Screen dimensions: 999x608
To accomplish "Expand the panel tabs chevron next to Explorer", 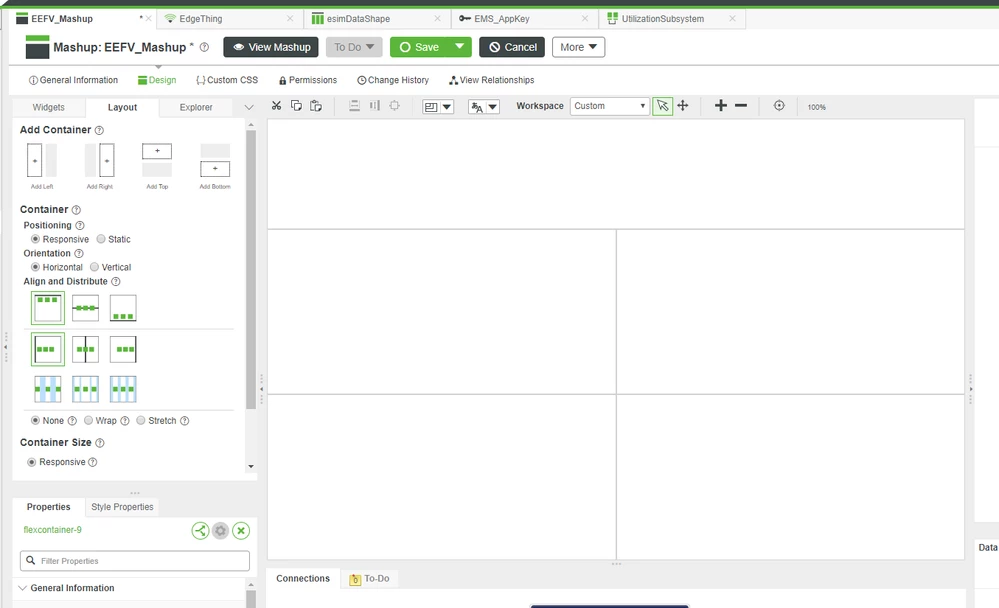I will point(249,107).
